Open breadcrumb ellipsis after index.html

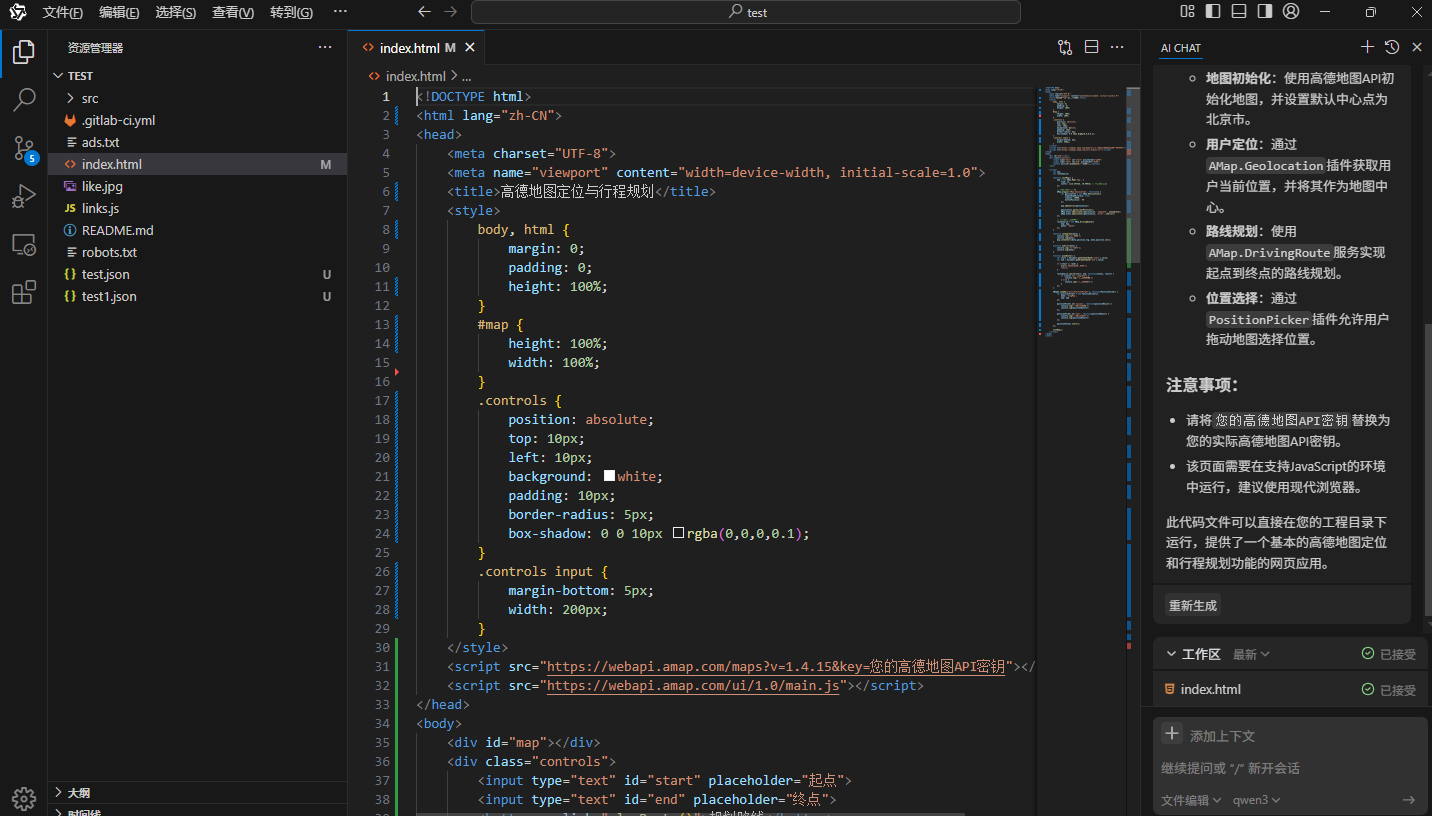(466, 76)
